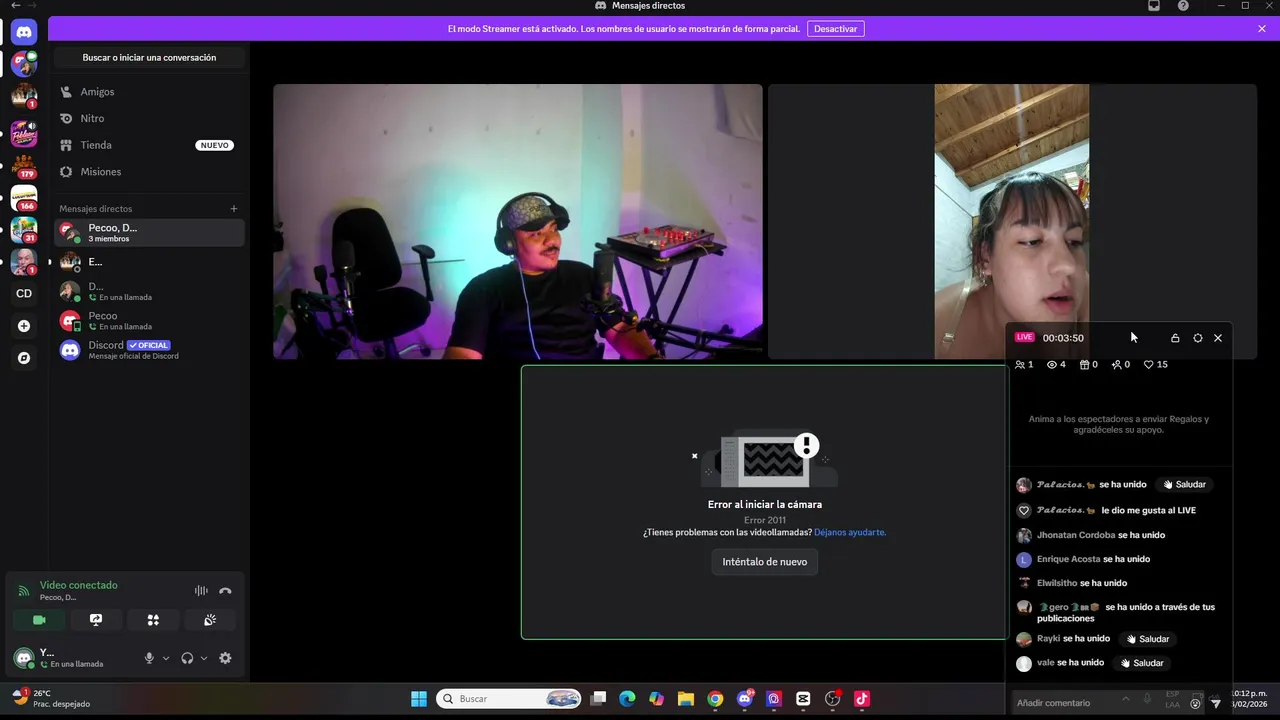Image resolution: width=1280 pixels, height=720 pixels.
Task: Open TikTok app from taskbar
Action: [862, 699]
